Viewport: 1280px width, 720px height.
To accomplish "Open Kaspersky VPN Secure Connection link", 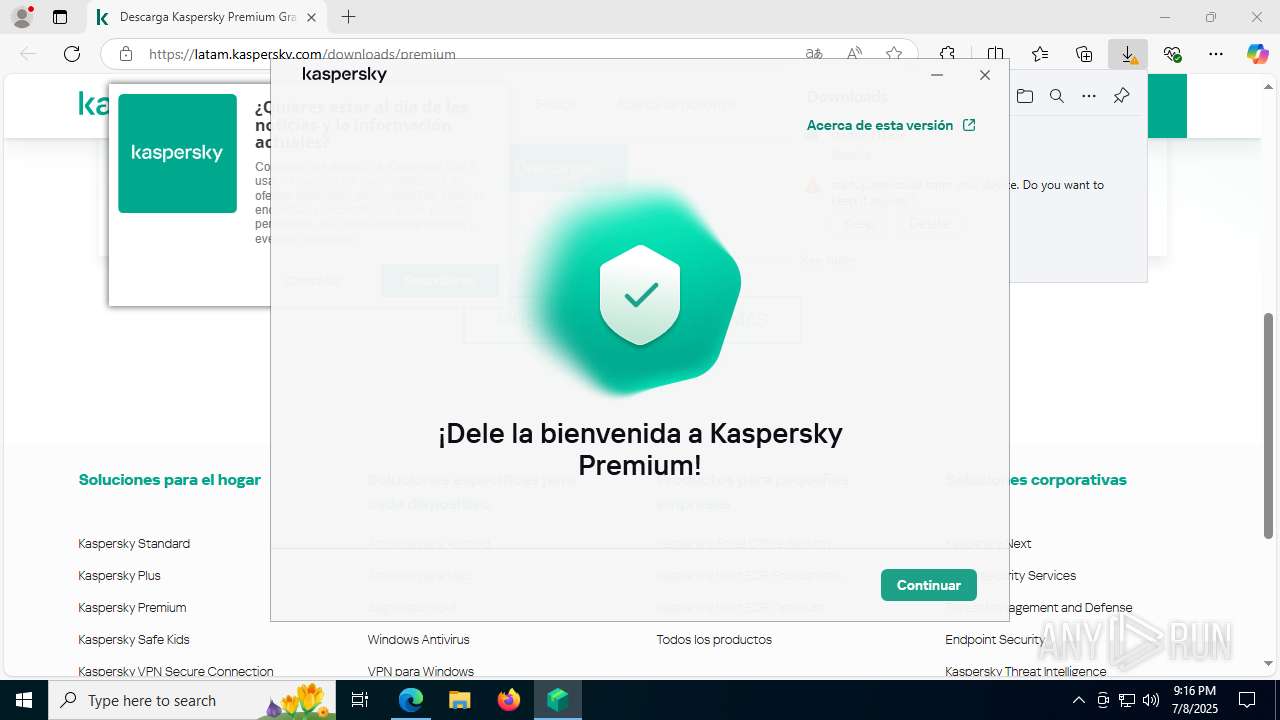I will pyautogui.click(x=176, y=672).
